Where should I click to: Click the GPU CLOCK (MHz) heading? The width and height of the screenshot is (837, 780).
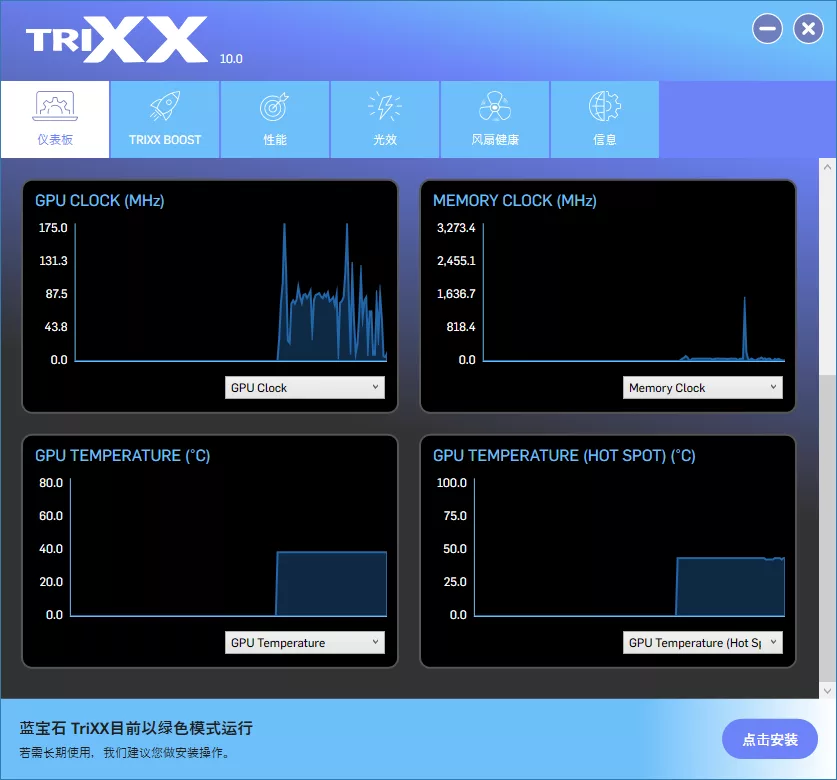click(x=100, y=201)
